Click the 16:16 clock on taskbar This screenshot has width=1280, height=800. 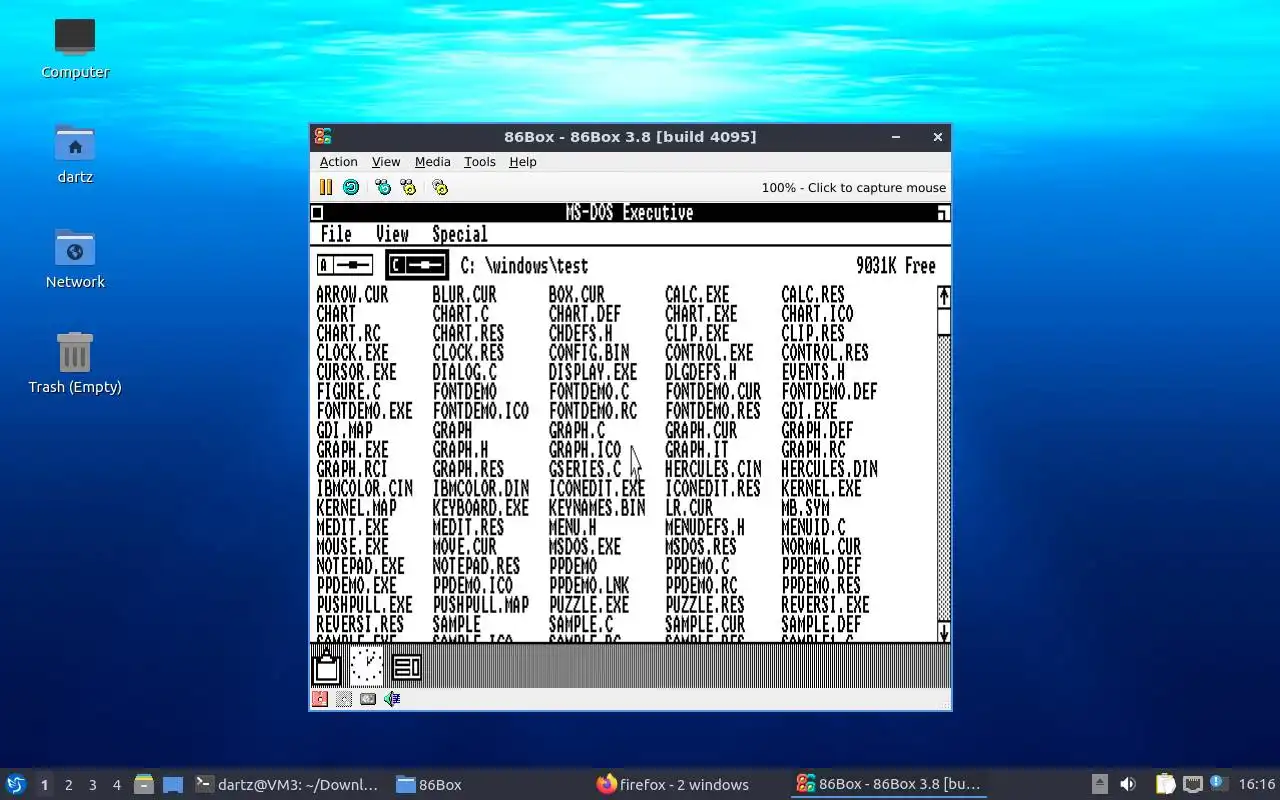click(x=1257, y=785)
